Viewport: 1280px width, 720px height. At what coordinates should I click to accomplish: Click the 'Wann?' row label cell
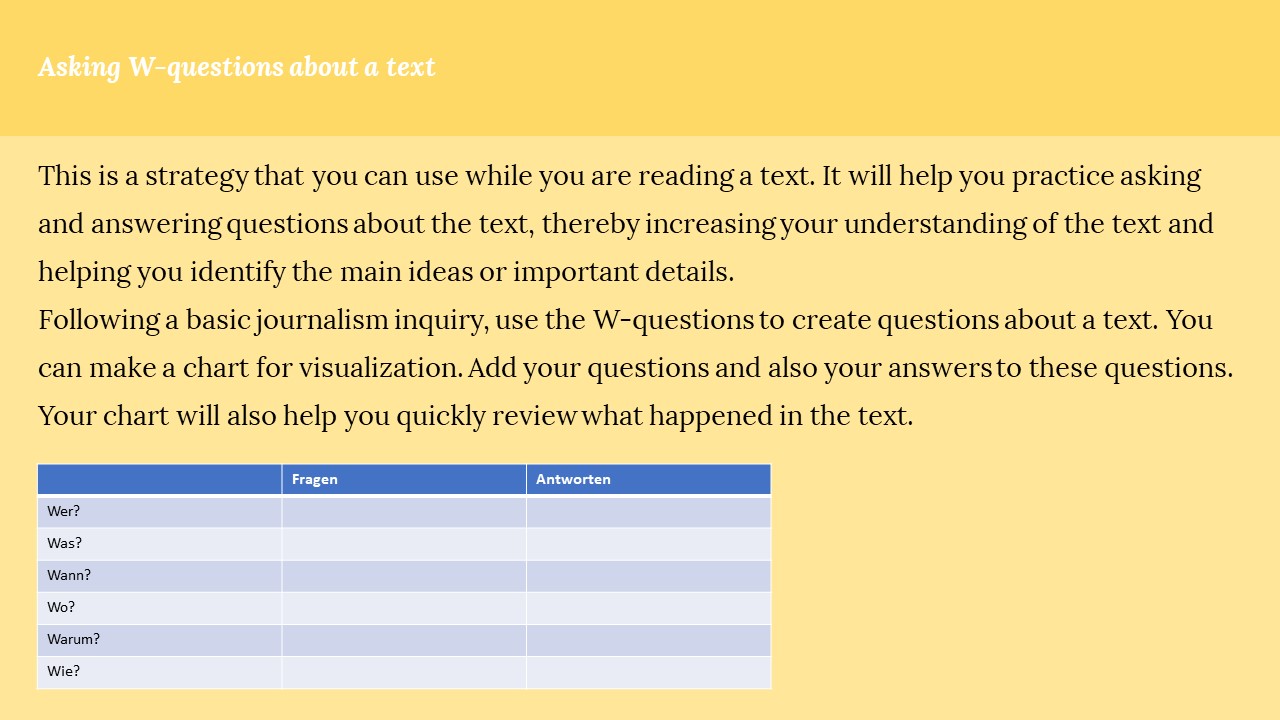160,576
